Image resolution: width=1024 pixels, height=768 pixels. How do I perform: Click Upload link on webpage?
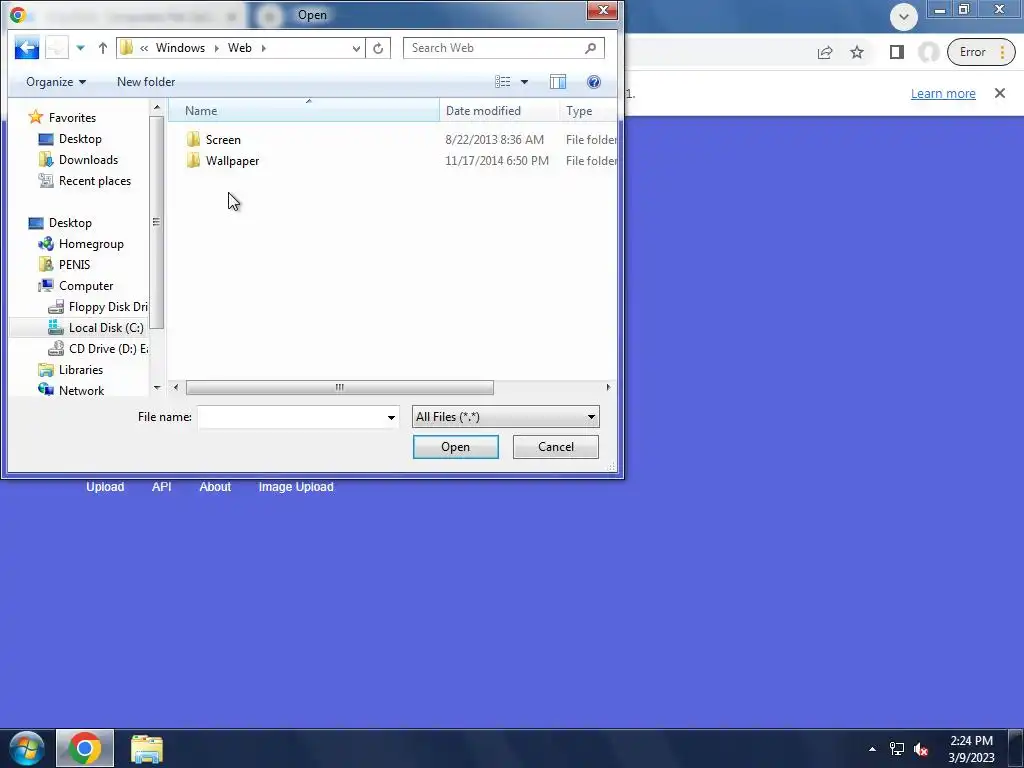[x=105, y=487]
